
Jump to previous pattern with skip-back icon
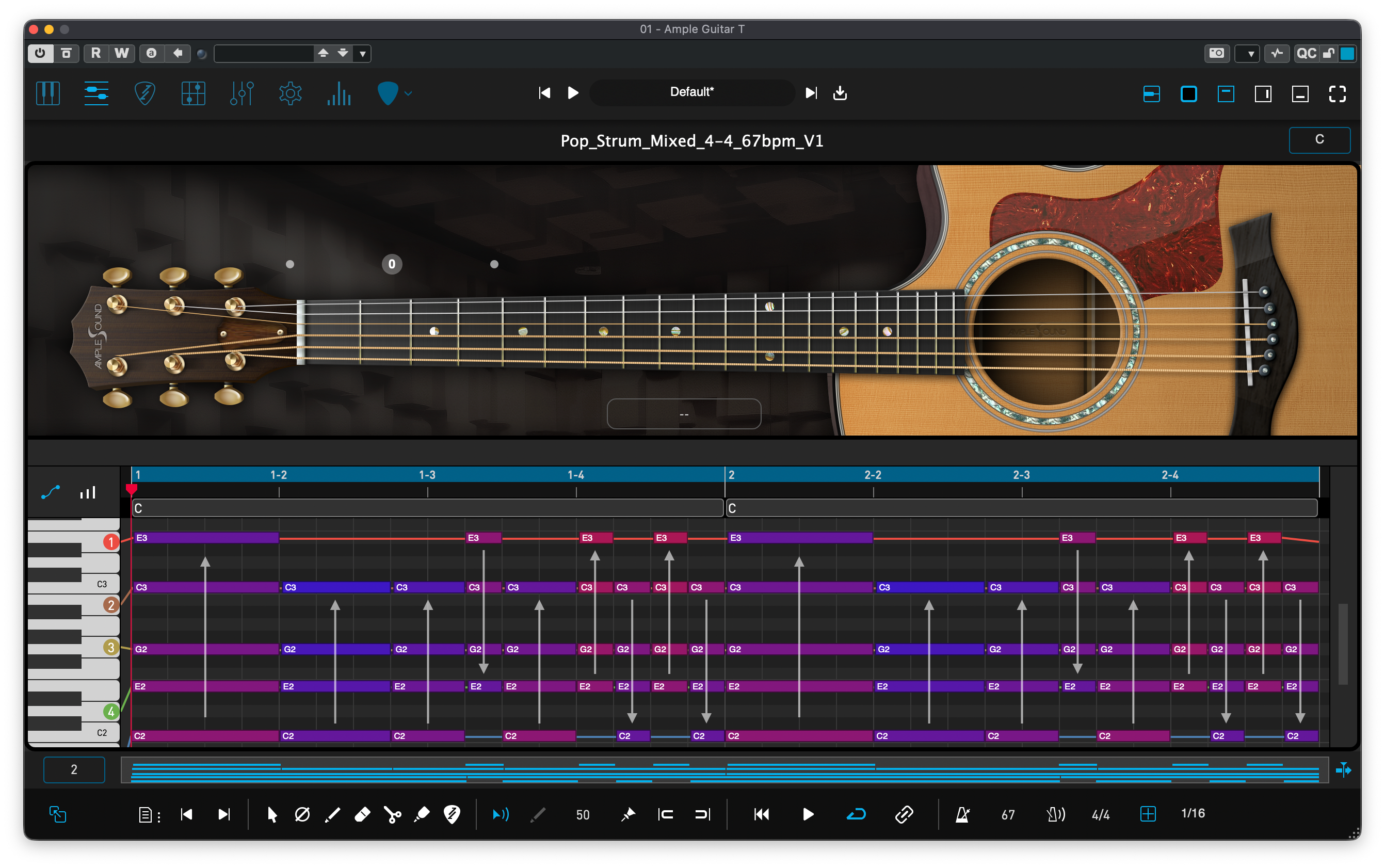tap(187, 814)
